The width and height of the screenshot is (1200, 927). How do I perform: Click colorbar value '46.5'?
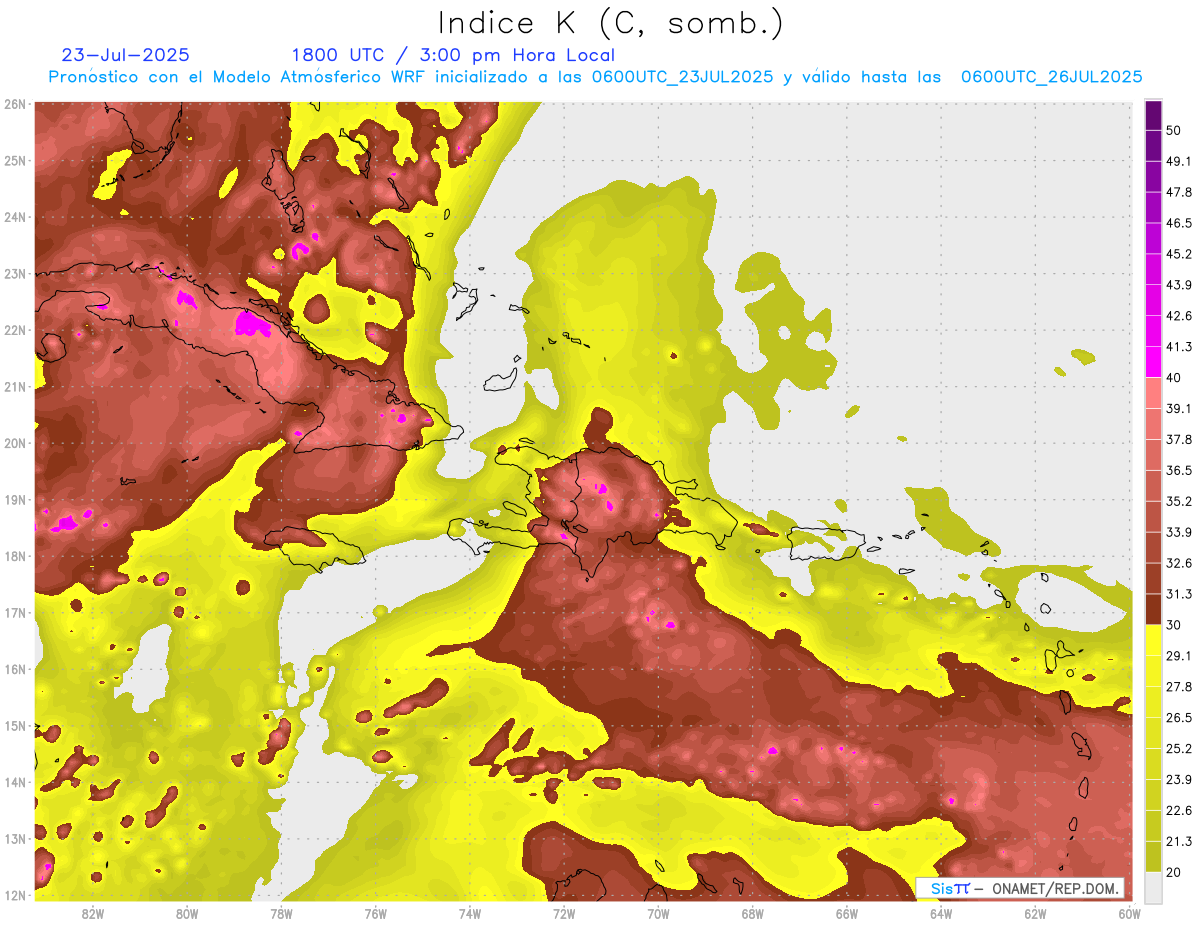pos(1178,223)
